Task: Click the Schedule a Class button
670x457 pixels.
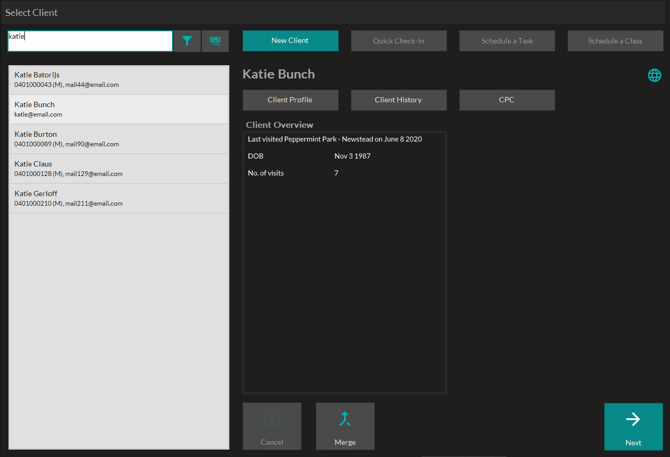Action: click(x=615, y=41)
